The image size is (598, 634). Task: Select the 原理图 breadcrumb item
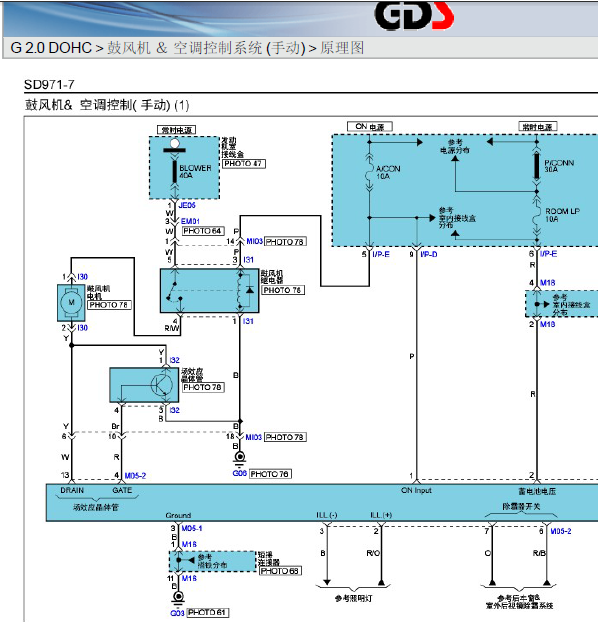click(342, 48)
